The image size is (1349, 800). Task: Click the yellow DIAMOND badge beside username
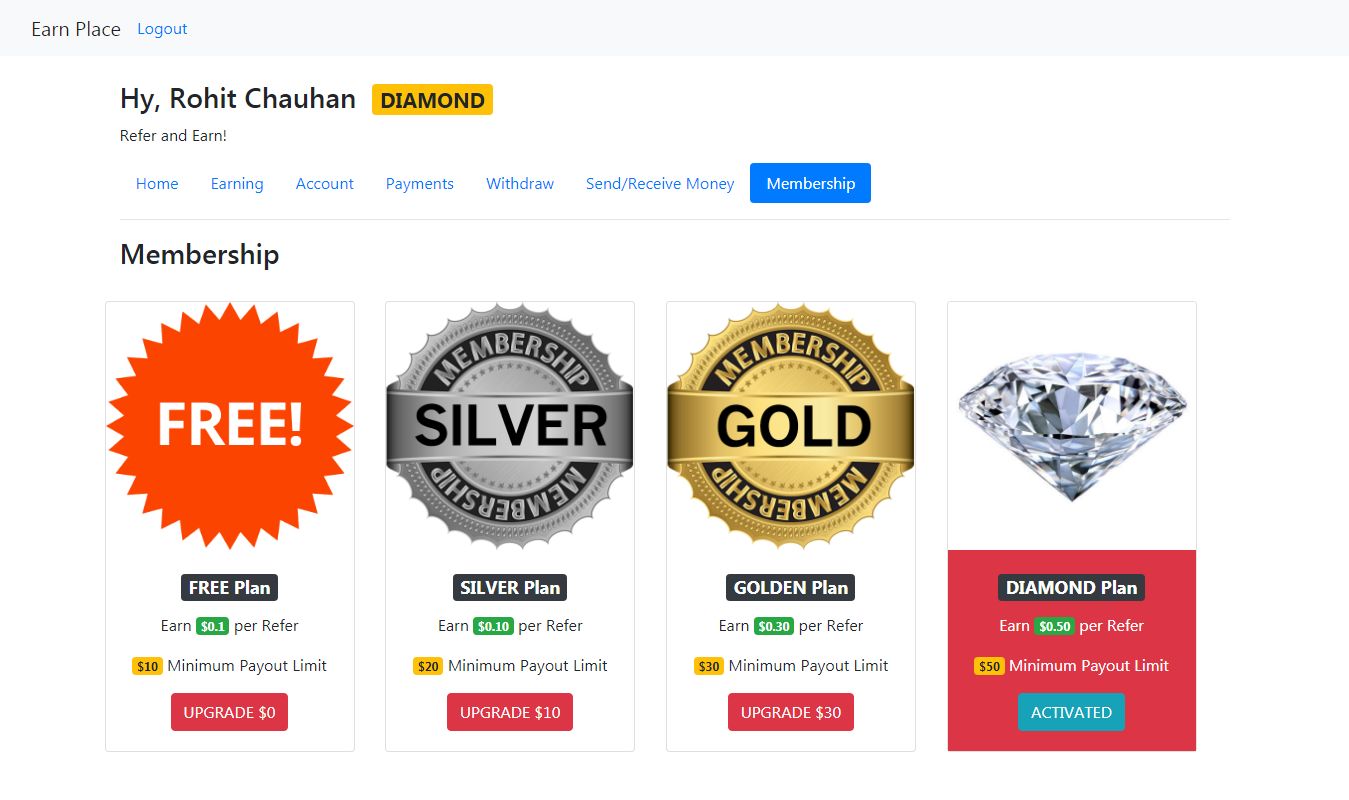[432, 100]
